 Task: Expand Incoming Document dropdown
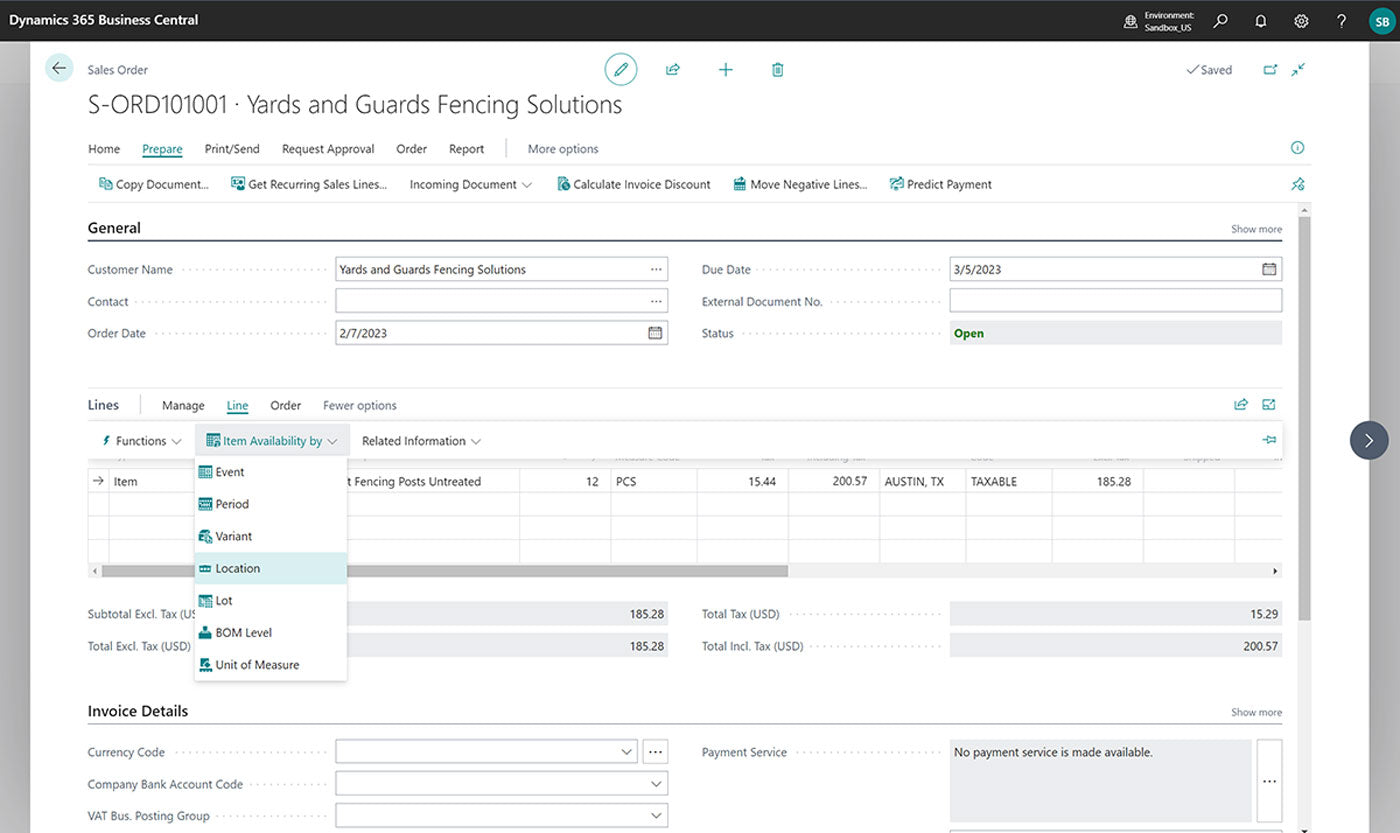tap(471, 184)
